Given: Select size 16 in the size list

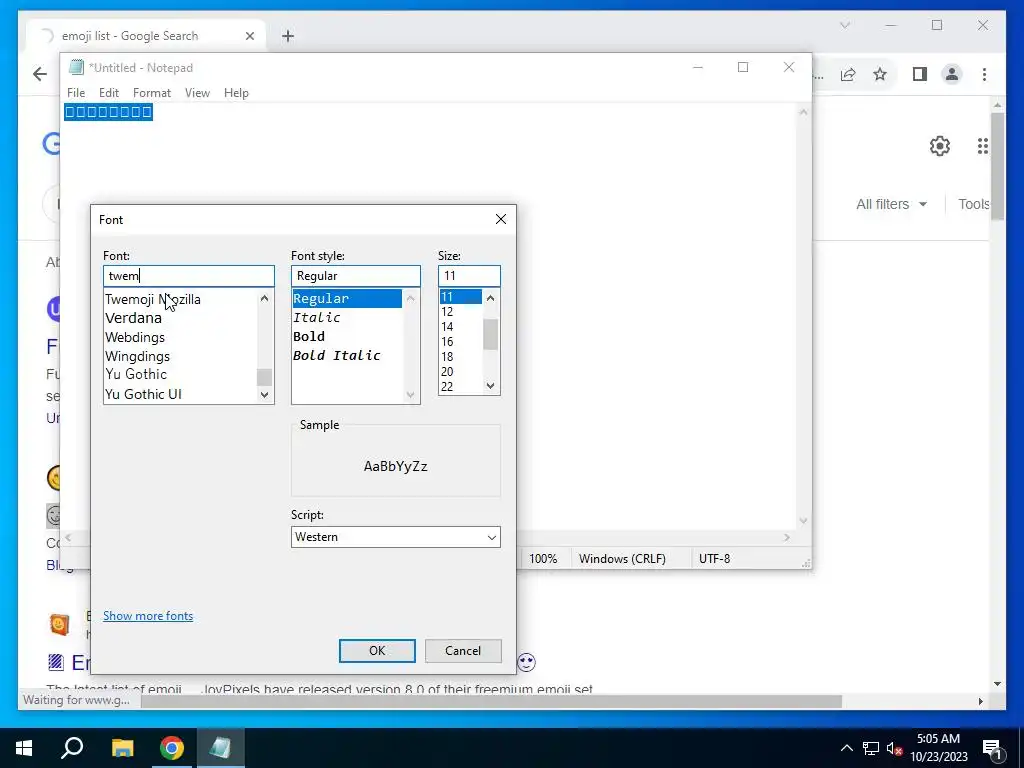Looking at the screenshot, I should coord(447,342).
